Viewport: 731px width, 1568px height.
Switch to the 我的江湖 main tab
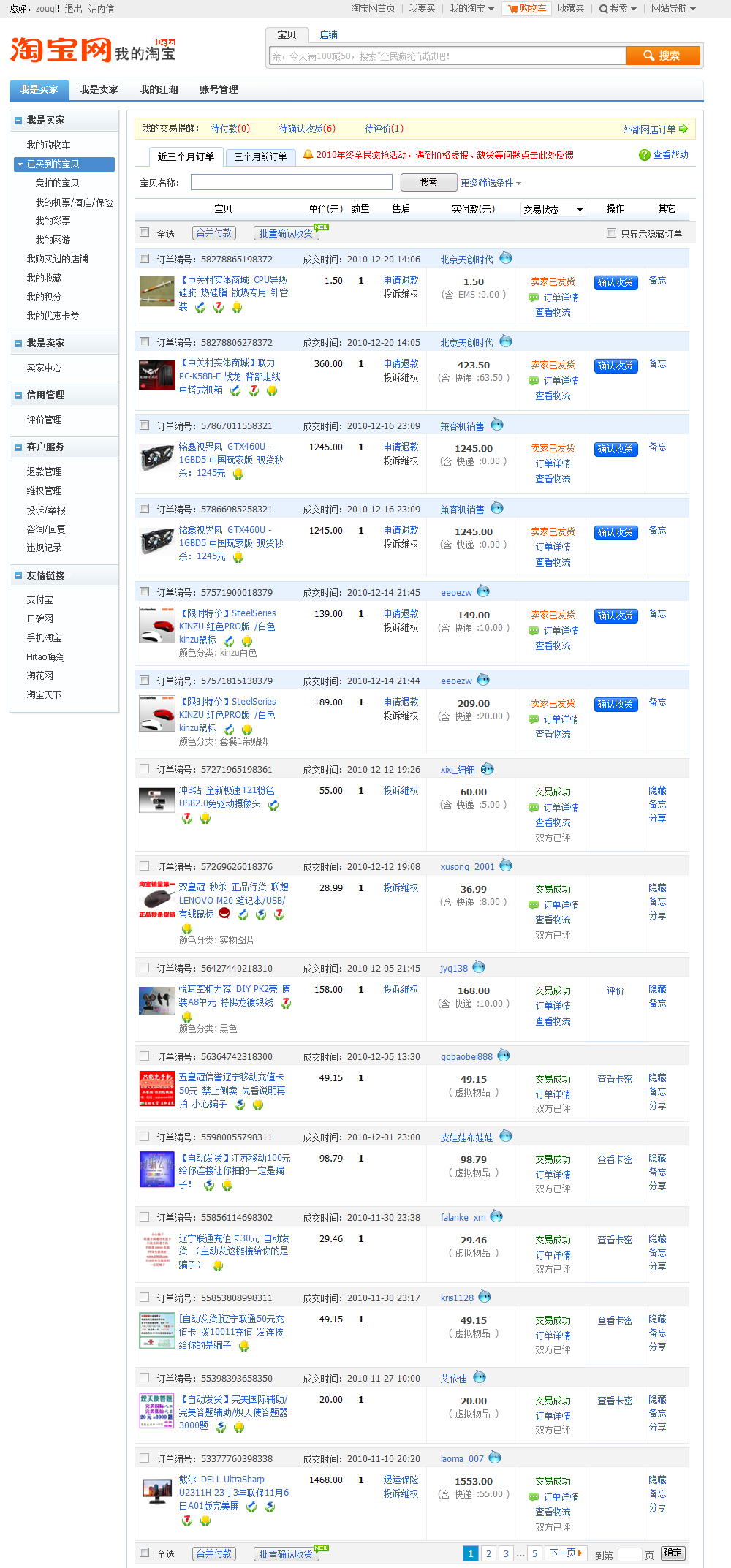pos(159,90)
